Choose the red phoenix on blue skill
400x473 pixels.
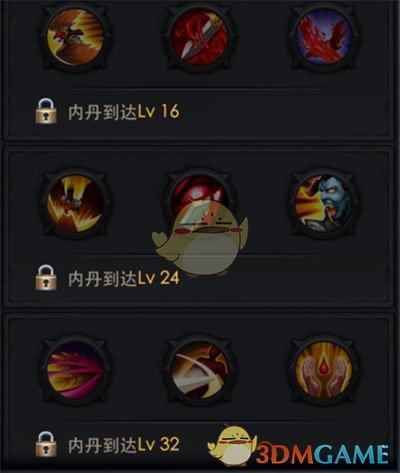[x=323, y=36]
